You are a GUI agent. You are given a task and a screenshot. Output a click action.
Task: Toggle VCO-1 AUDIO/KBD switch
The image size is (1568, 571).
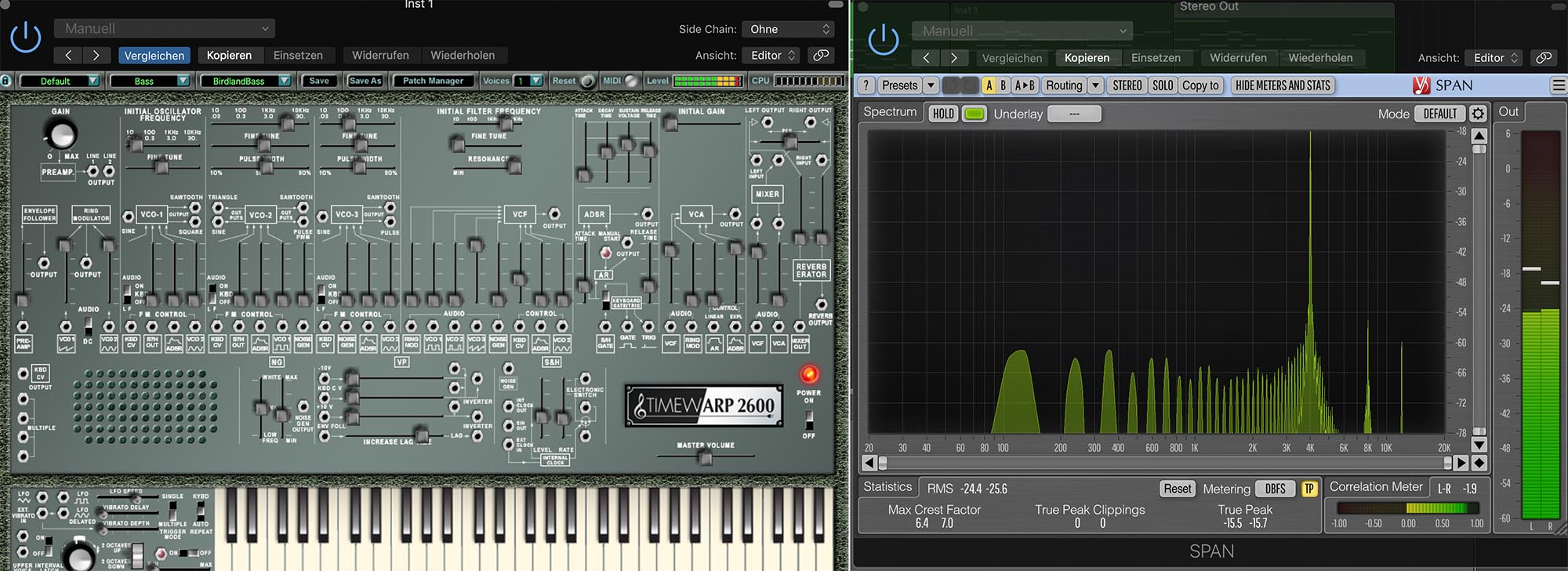pyautogui.click(x=128, y=293)
